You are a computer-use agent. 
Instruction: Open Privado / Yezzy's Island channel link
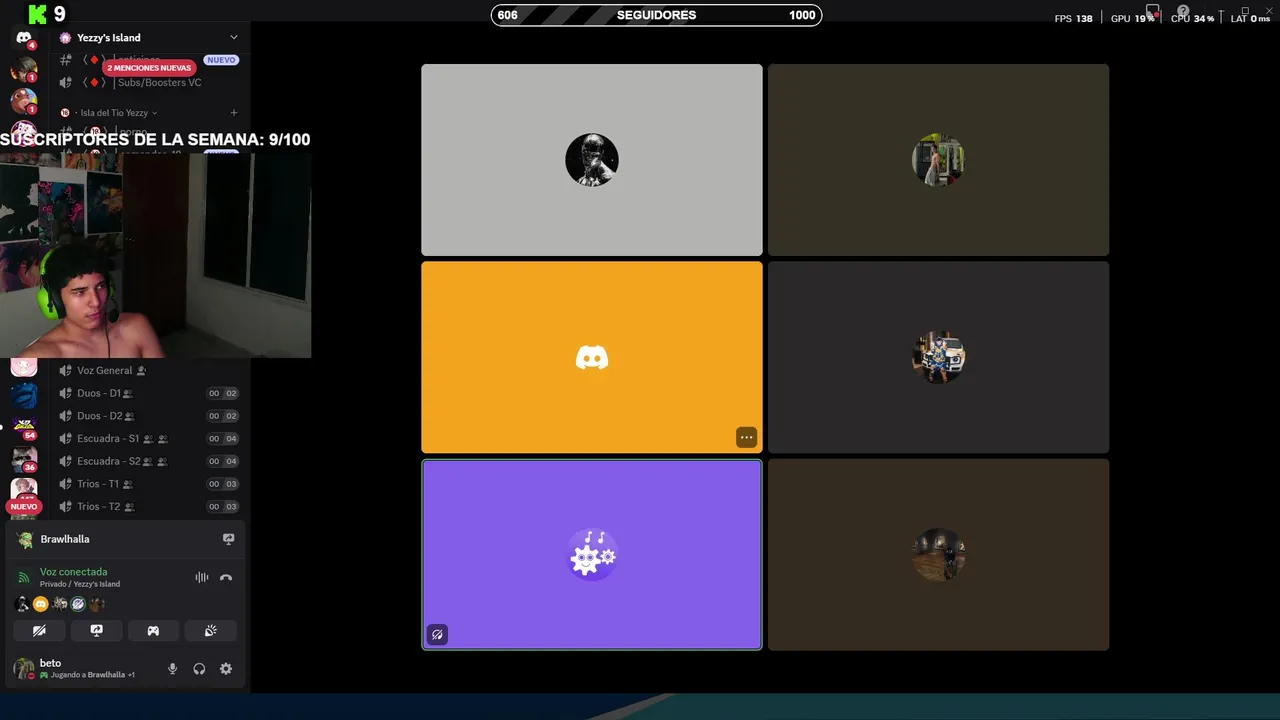click(x=80, y=584)
